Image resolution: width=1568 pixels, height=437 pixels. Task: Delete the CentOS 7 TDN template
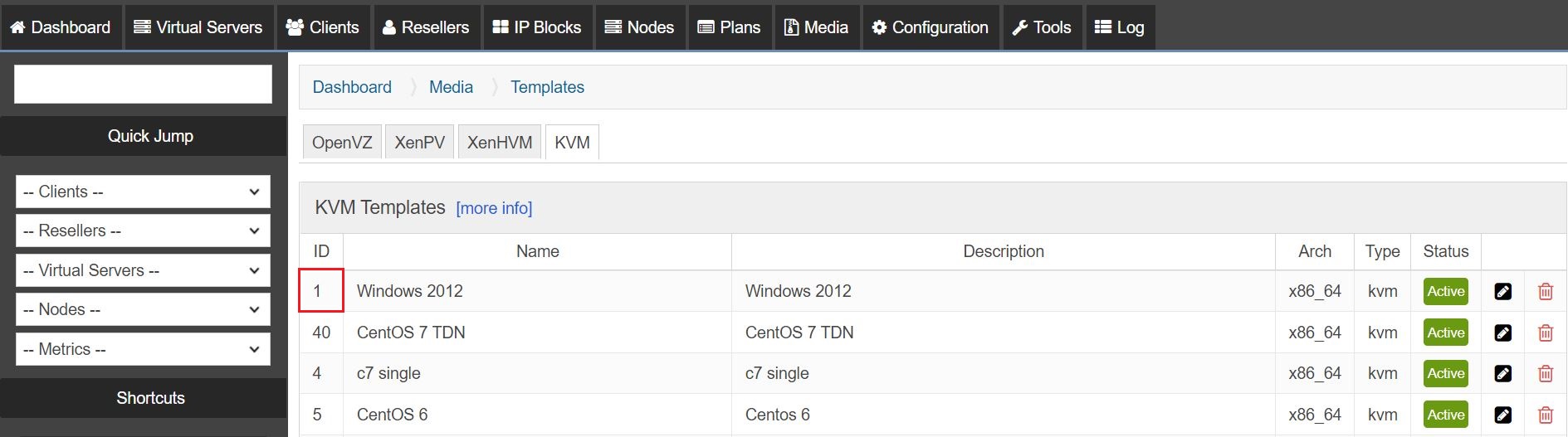1546,333
